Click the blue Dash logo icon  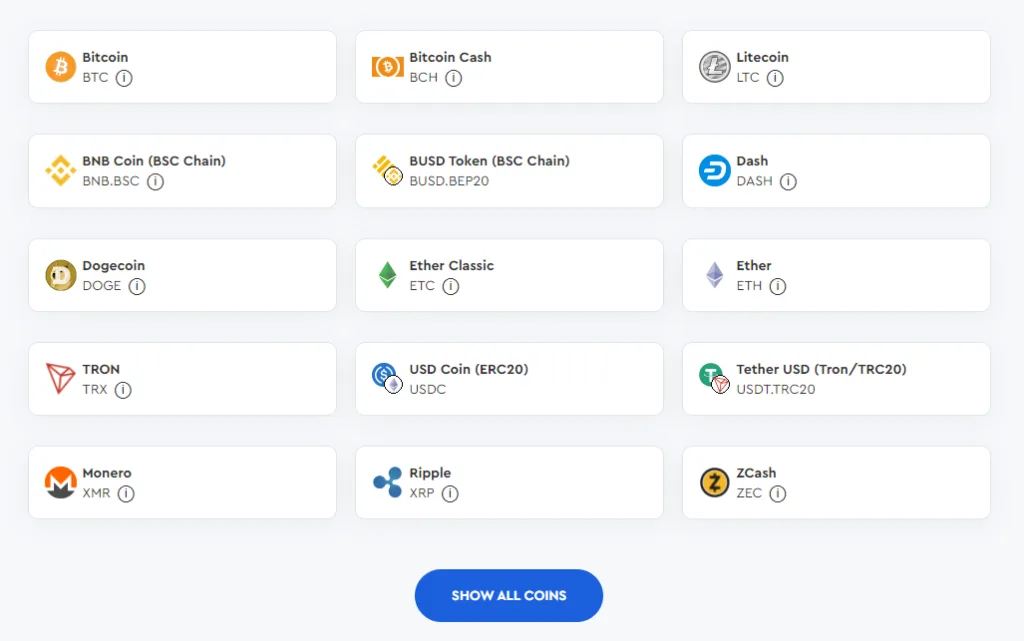pos(715,170)
